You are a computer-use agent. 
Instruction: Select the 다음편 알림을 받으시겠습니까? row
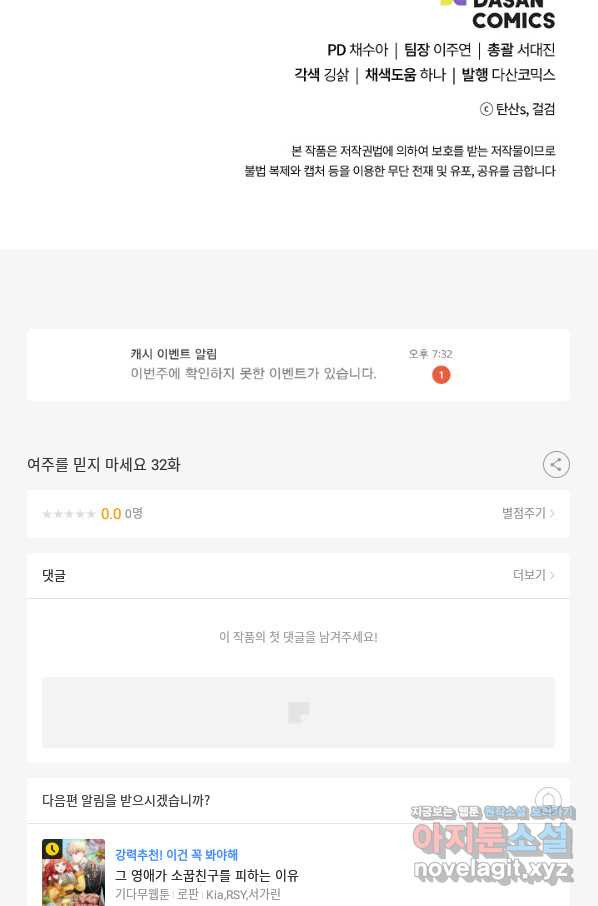[x=298, y=800]
